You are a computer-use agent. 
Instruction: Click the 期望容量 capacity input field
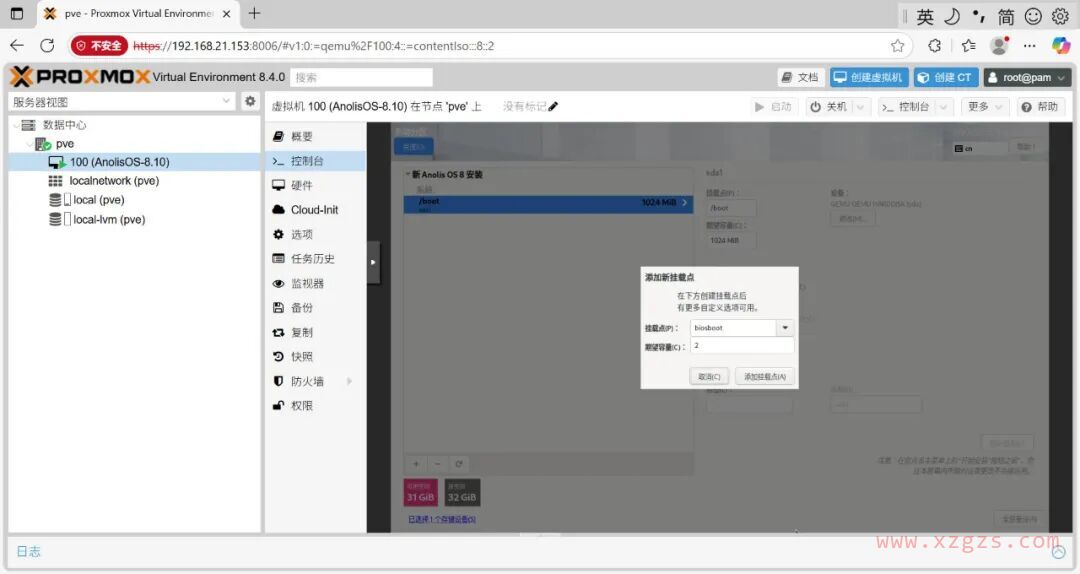tap(741, 346)
